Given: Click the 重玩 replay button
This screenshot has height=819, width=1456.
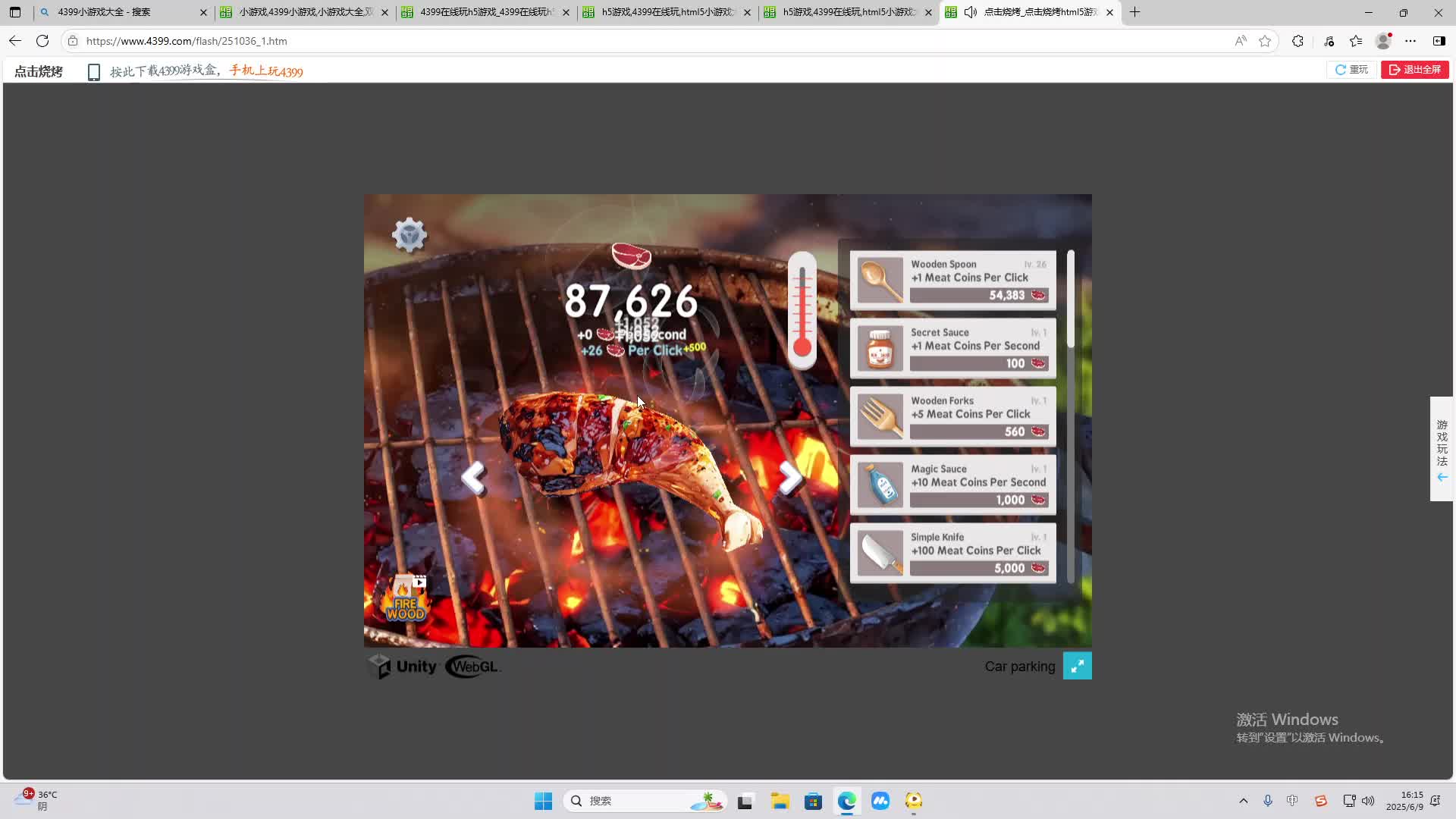Looking at the screenshot, I should (1351, 70).
